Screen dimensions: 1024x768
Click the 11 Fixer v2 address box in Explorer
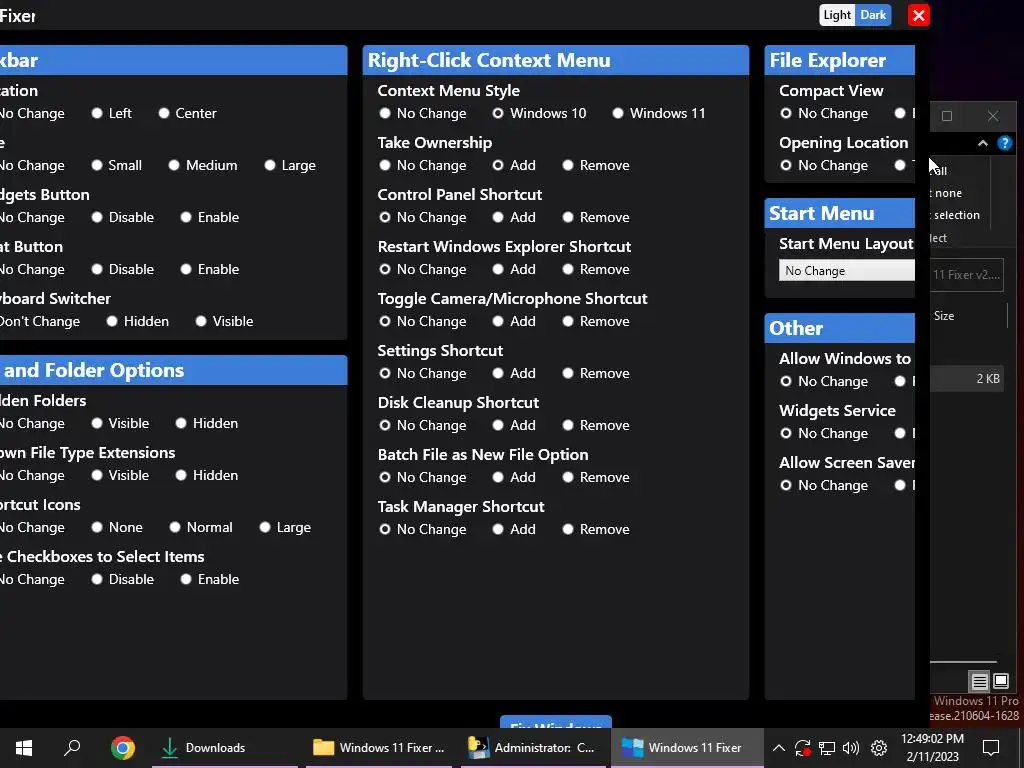click(967, 275)
